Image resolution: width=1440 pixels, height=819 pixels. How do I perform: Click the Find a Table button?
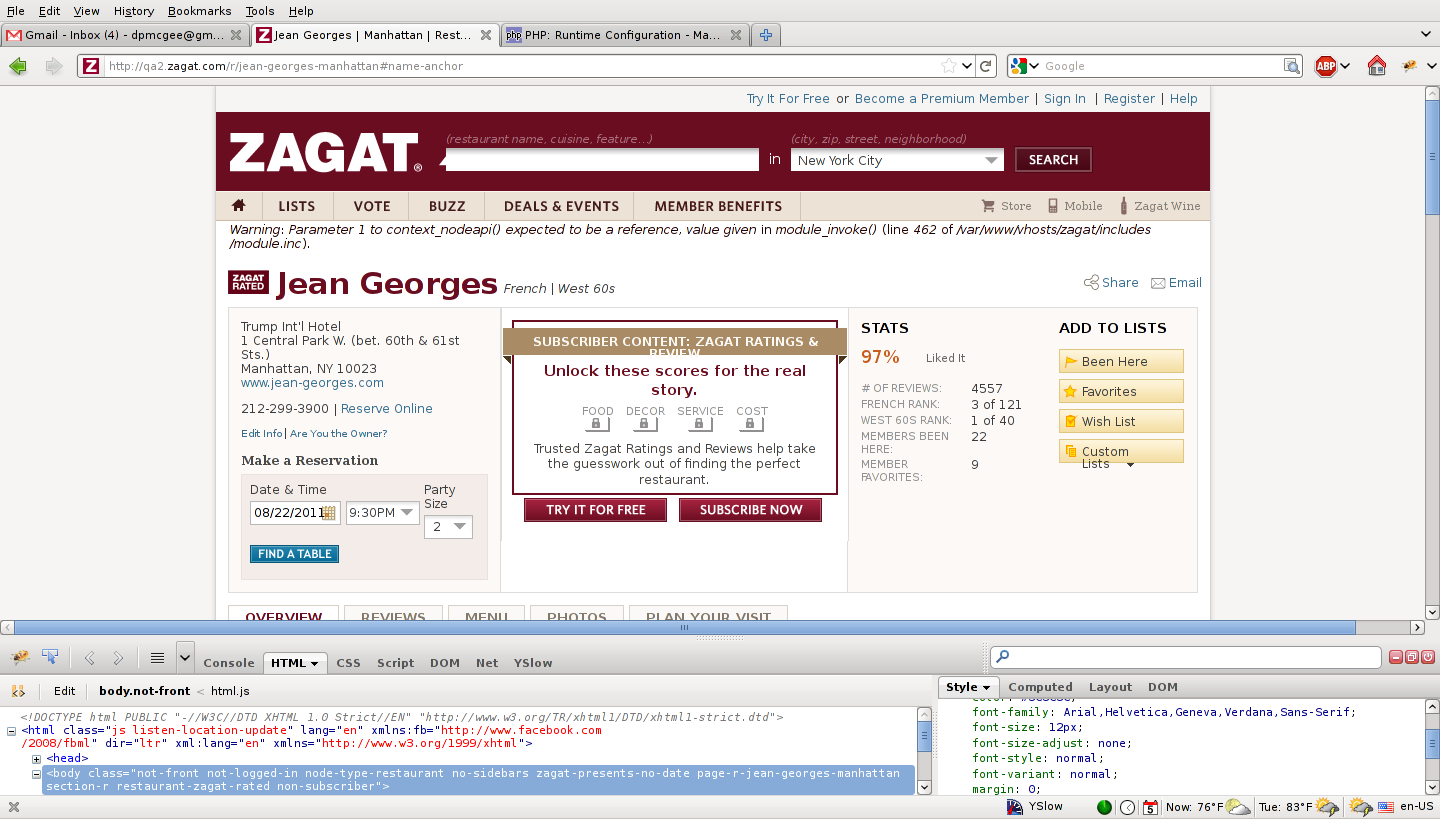[x=294, y=554]
